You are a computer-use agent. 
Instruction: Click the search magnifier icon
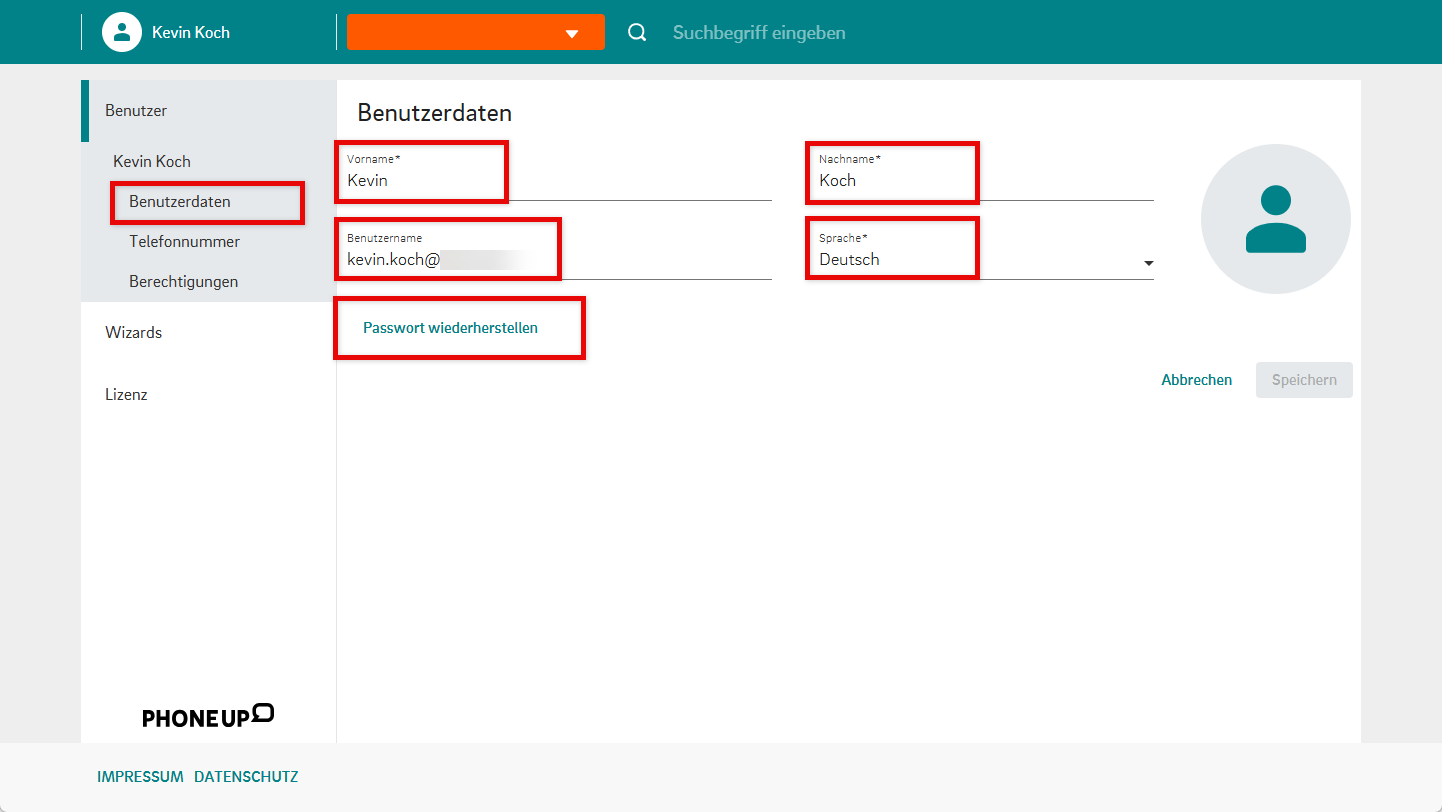click(x=637, y=33)
